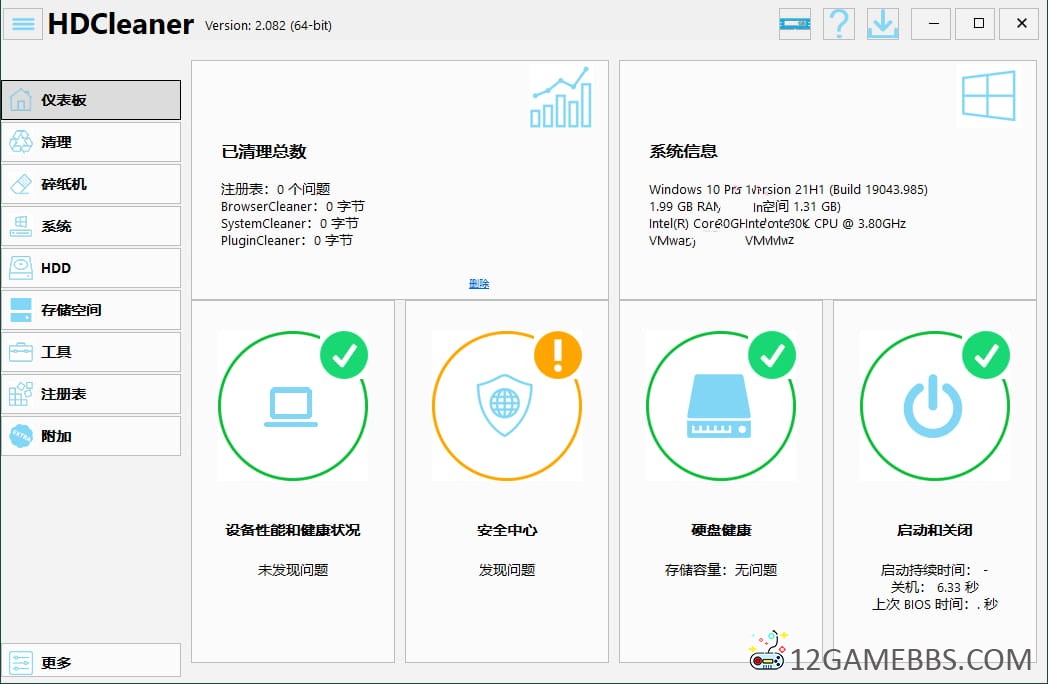
Task: Open the 工具 sidebar section
Action: [x=91, y=352]
